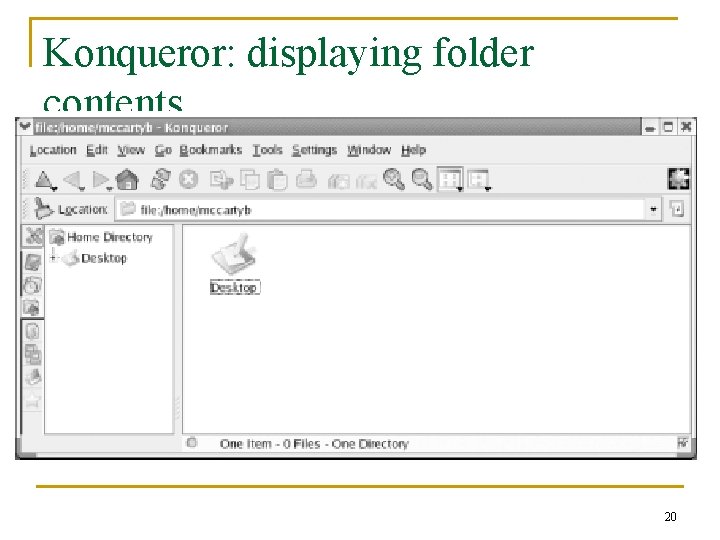Click the Decrease icon size button
720x540 pixels.
pyautogui.click(x=366, y=180)
